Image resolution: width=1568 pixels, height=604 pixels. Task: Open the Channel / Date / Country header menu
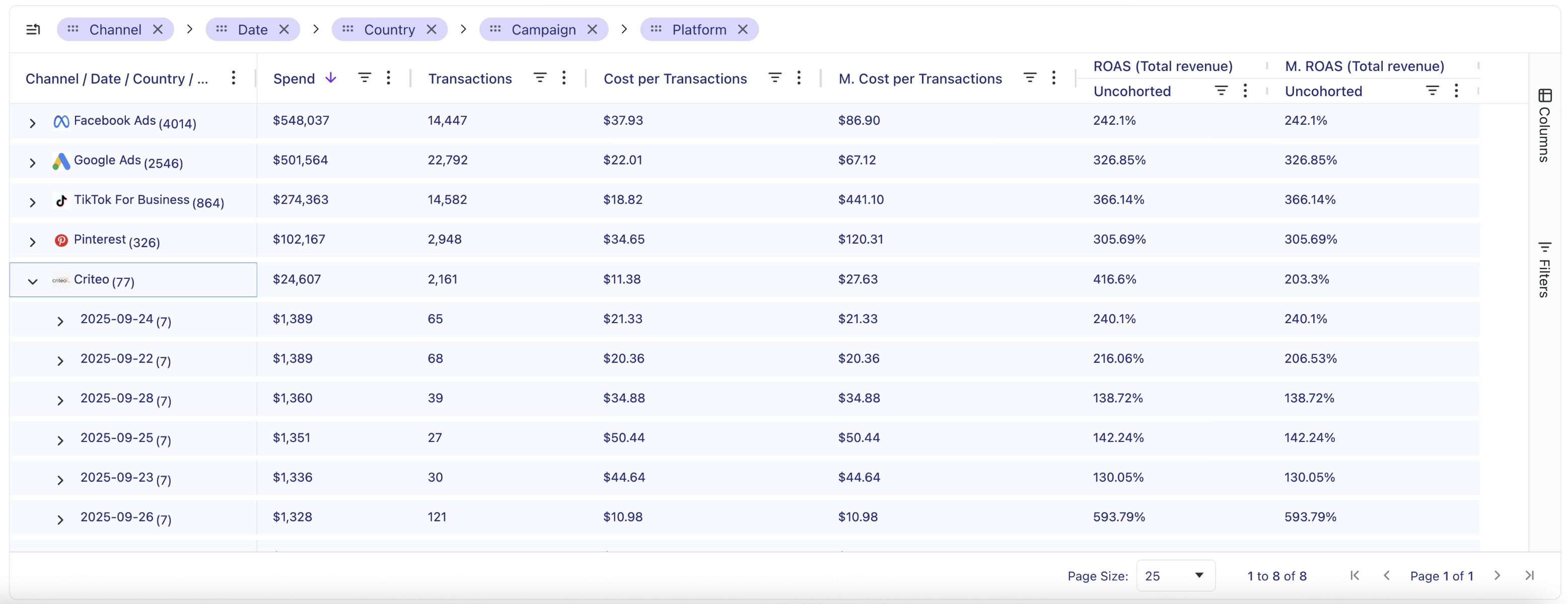233,78
